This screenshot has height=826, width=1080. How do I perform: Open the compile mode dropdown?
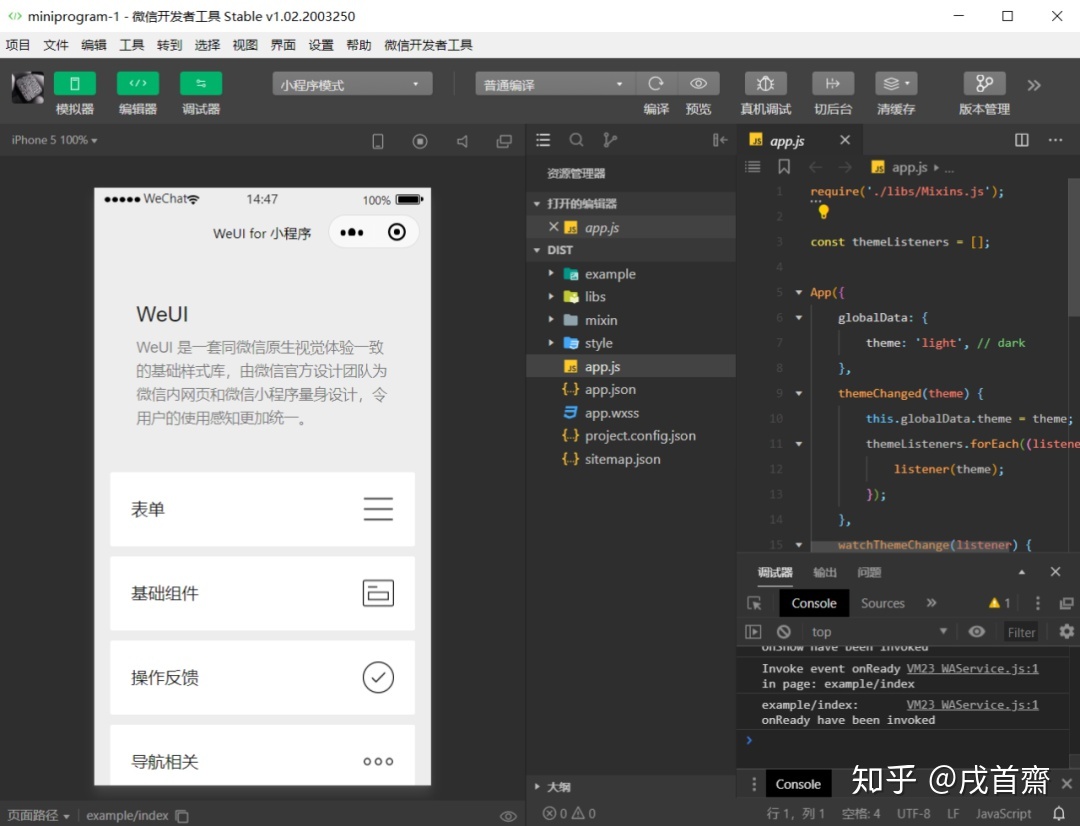(x=554, y=84)
